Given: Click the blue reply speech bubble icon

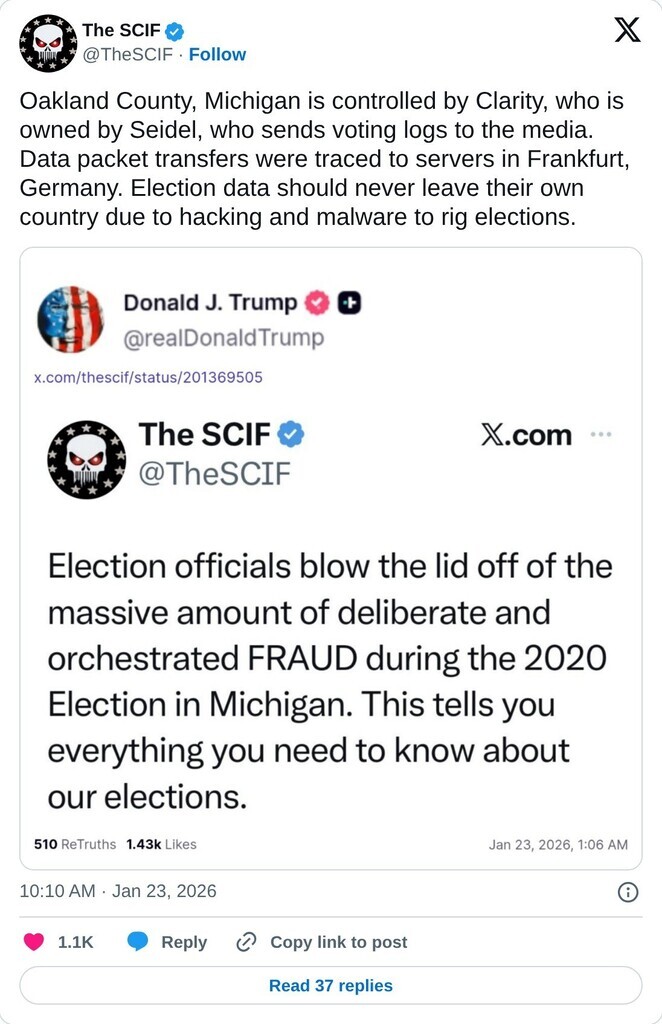Looking at the screenshot, I should pyautogui.click(x=139, y=942).
